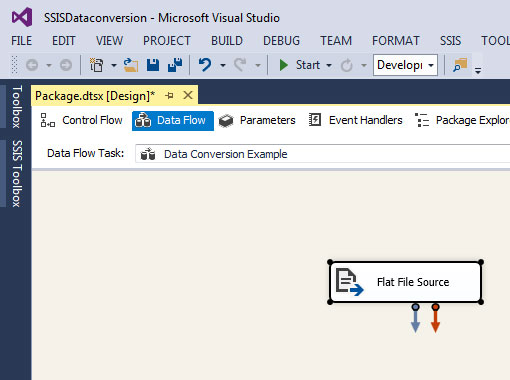
Task: Click the Start debugging button
Action: [x=299, y=65]
